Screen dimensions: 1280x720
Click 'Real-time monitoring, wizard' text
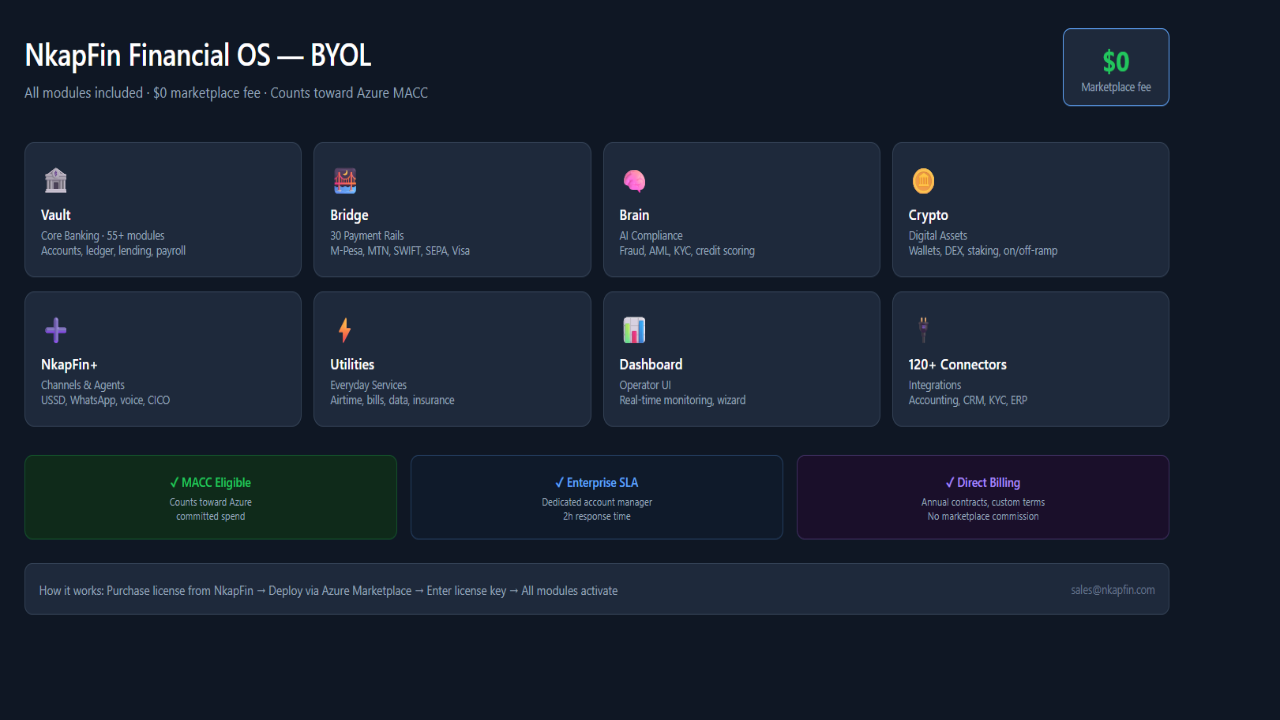[682, 400]
